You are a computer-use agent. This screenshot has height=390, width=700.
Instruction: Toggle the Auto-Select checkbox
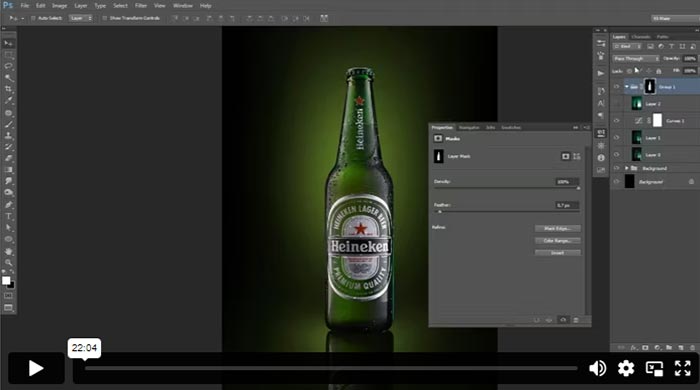pos(33,18)
